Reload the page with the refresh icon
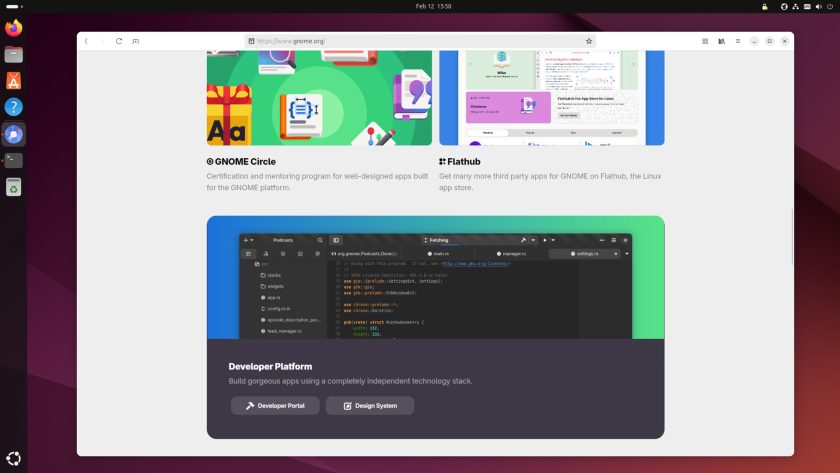 (119, 41)
